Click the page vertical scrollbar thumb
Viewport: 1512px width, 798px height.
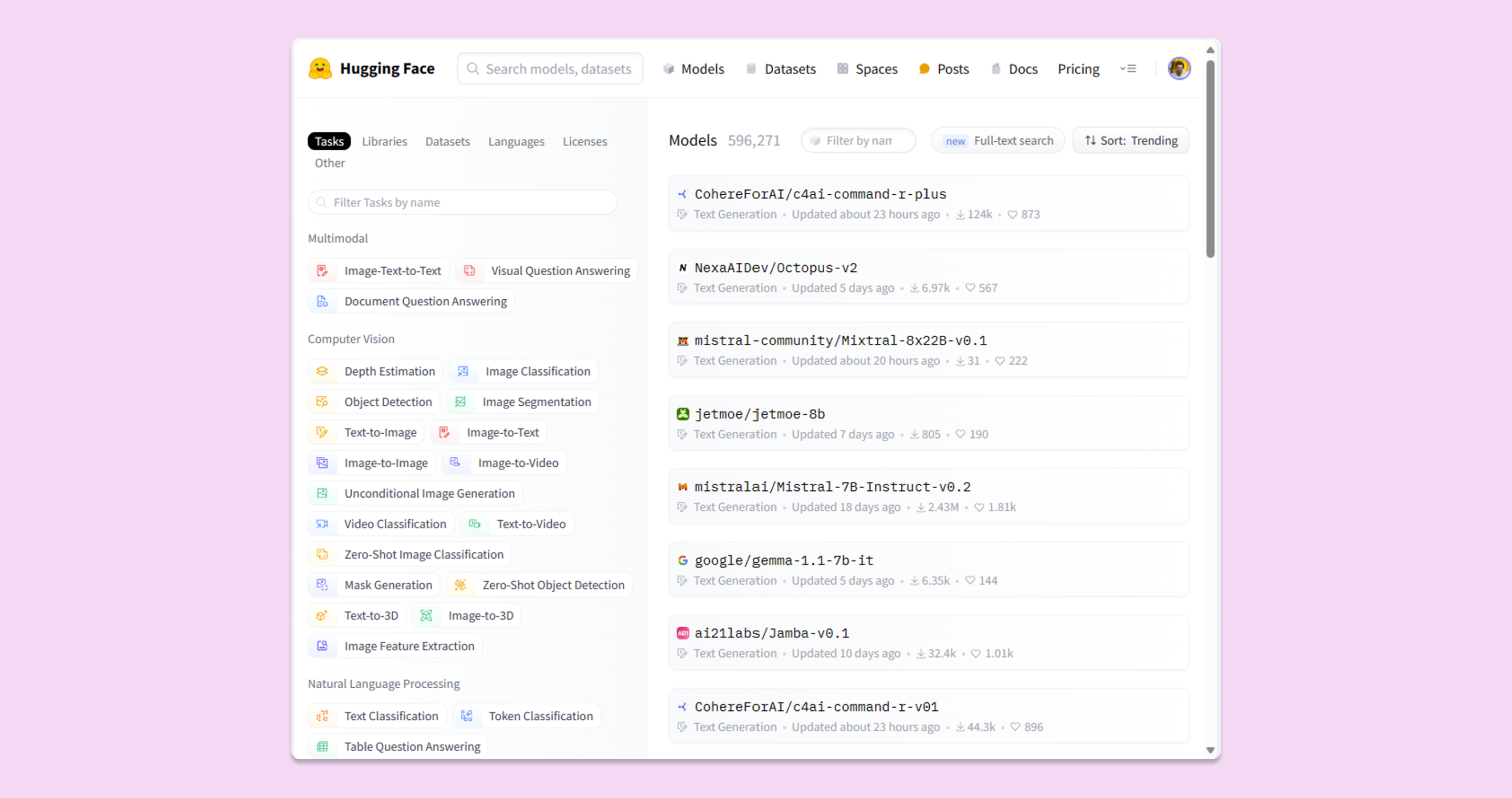[1210, 159]
